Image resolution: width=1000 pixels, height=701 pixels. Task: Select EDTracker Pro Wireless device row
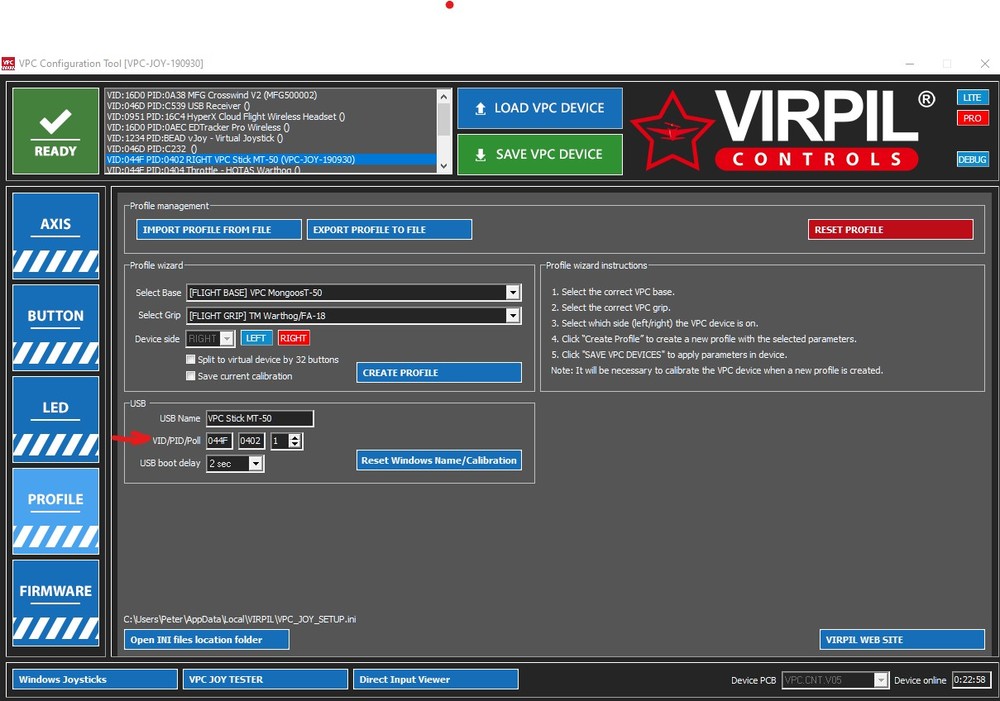click(x=270, y=128)
